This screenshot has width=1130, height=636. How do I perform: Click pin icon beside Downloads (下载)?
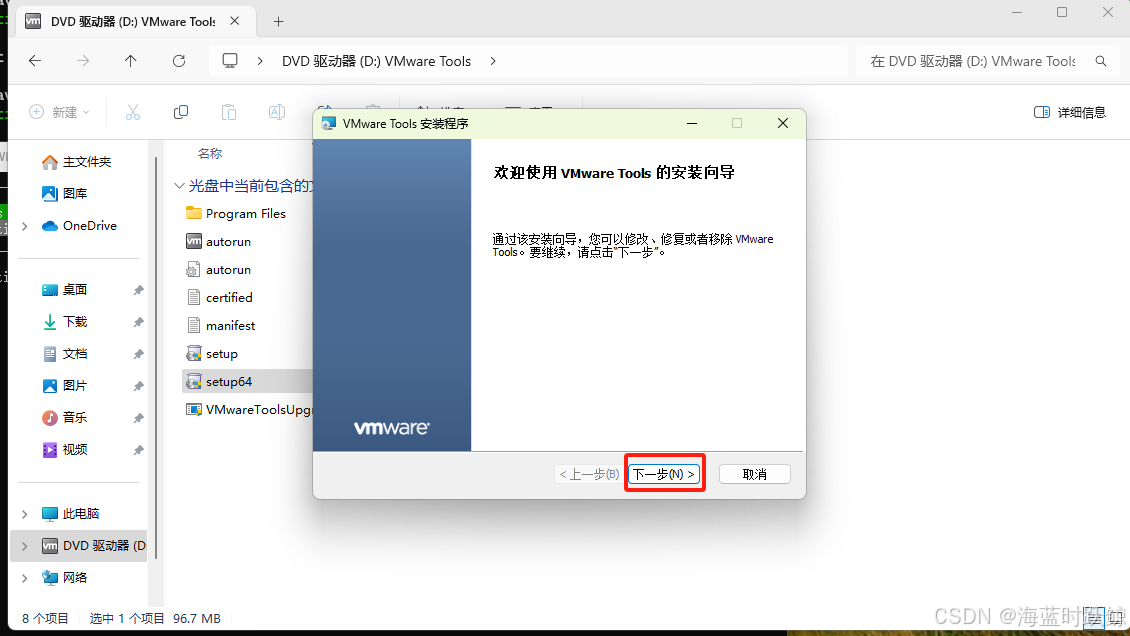pyautogui.click(x=138, y=322)
